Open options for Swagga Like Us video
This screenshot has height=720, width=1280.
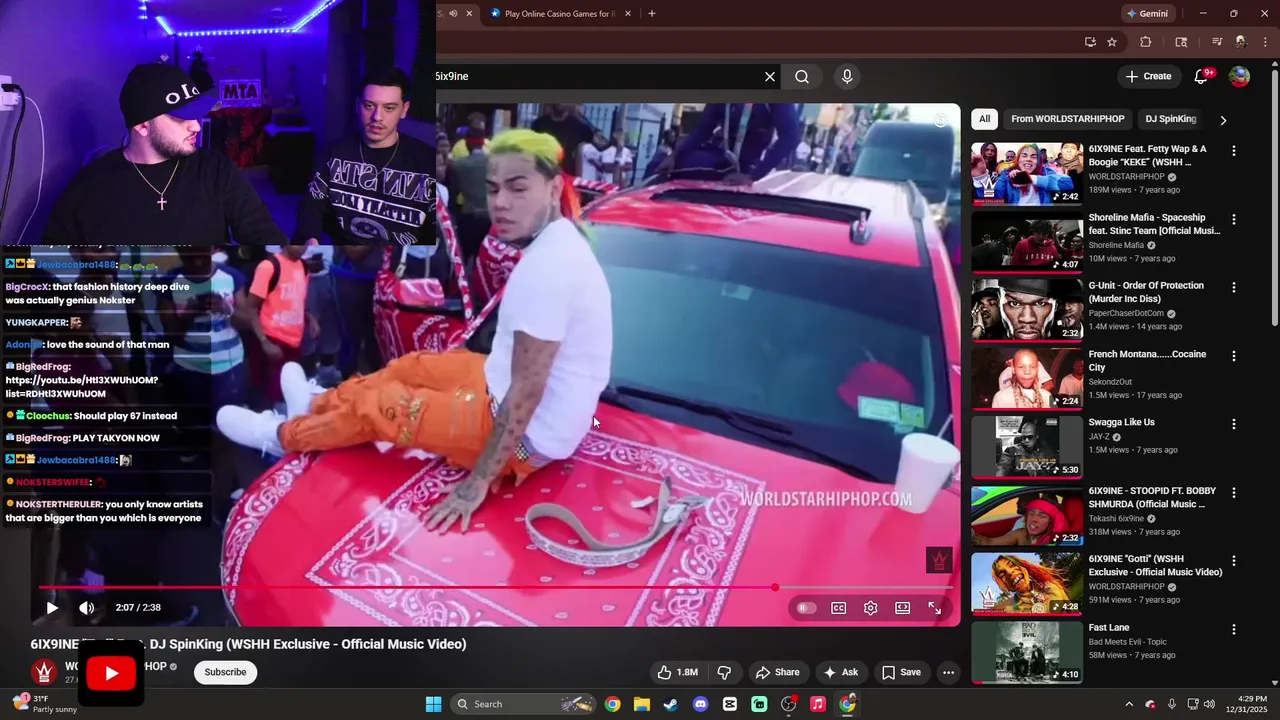1234,424
